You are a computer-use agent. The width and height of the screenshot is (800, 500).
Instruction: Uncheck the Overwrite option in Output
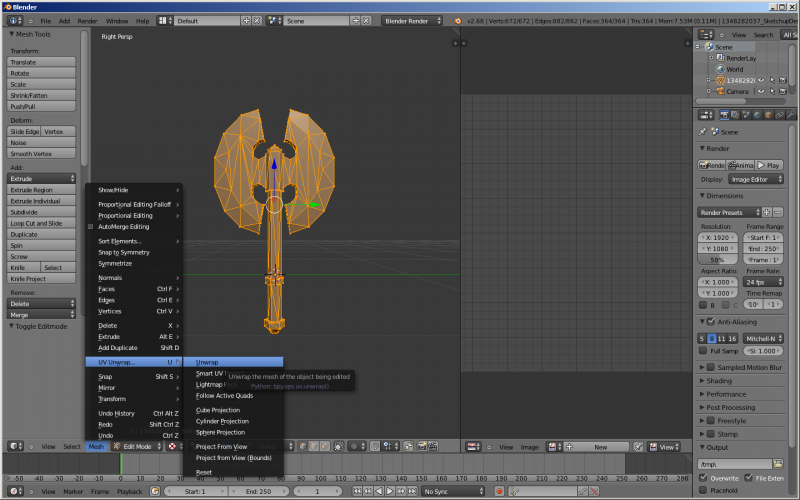point(702,478)
